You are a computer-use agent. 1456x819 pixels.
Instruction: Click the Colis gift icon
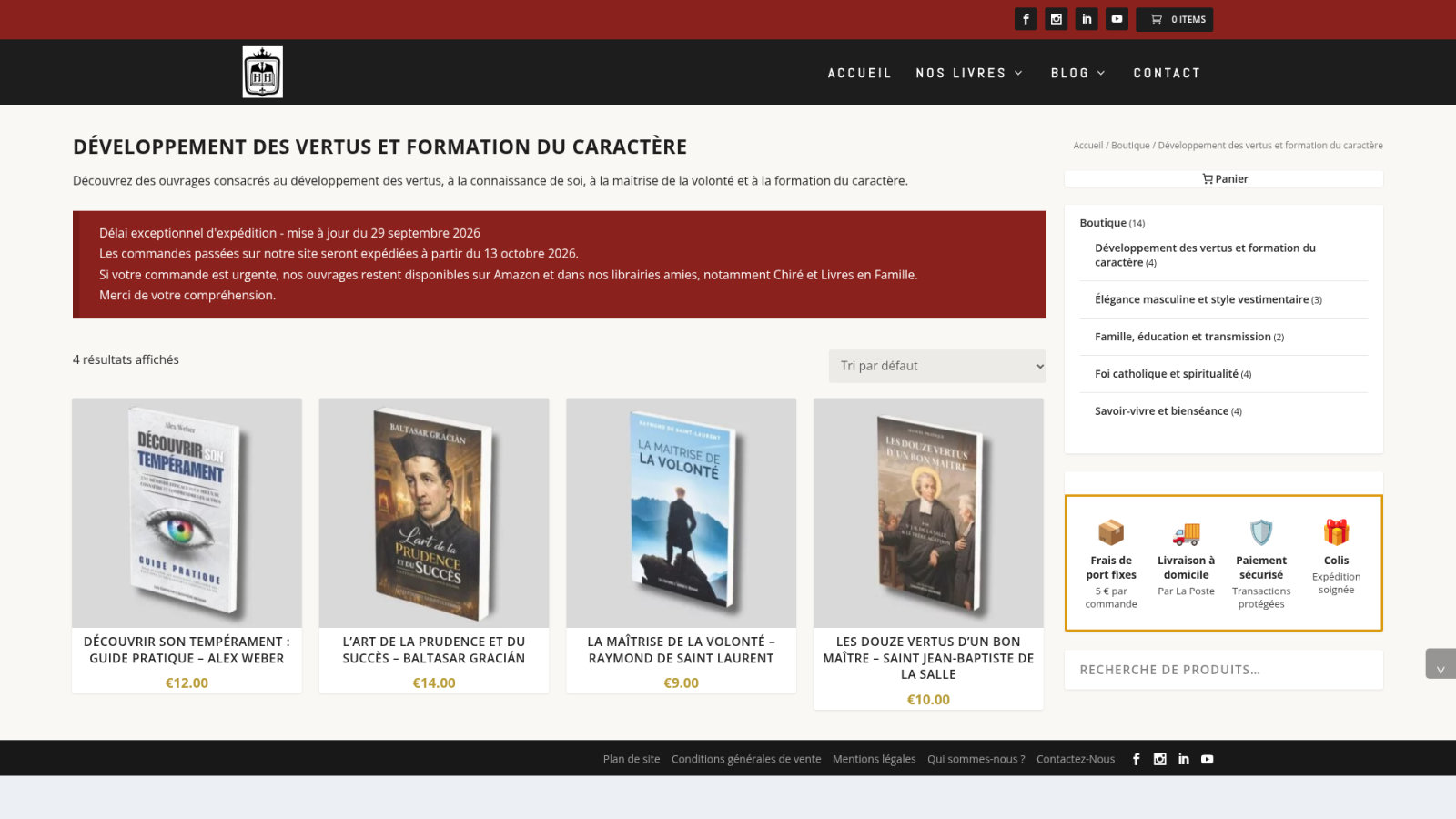[1336, 531]
